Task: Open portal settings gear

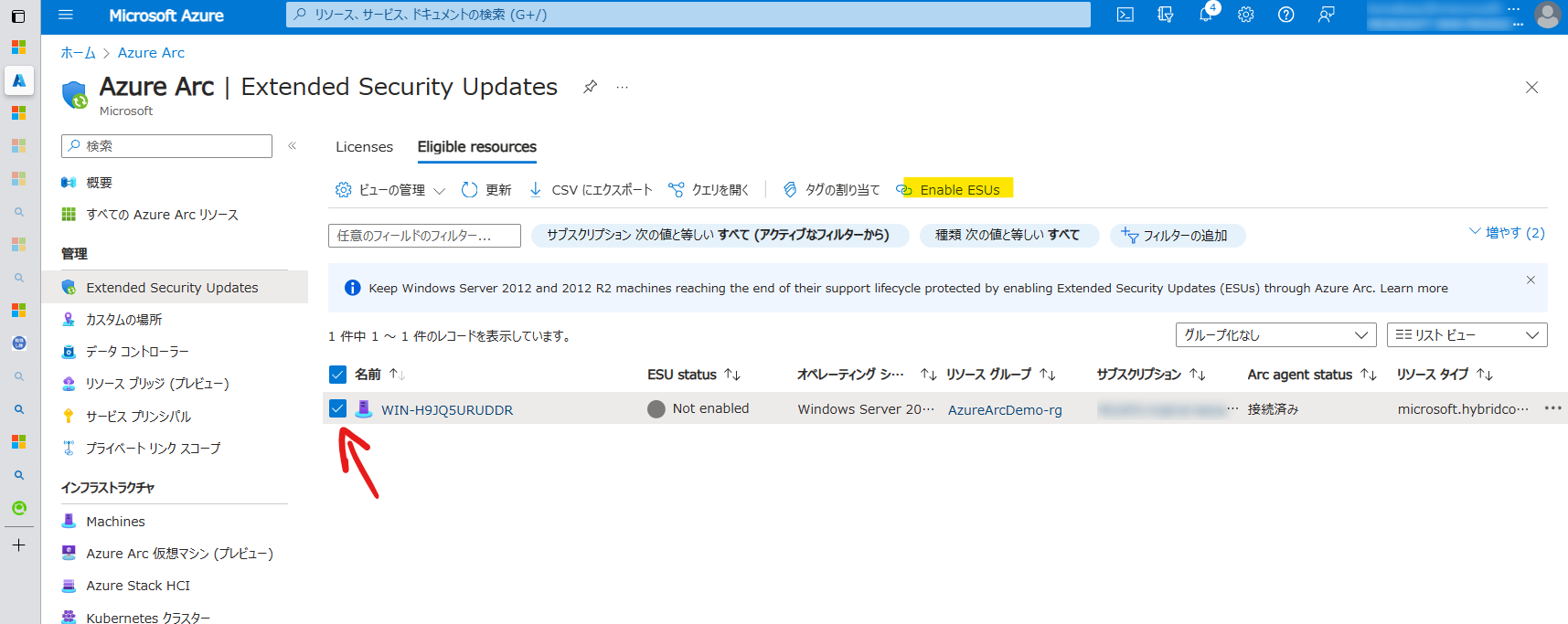Action: coord(1246,15)
